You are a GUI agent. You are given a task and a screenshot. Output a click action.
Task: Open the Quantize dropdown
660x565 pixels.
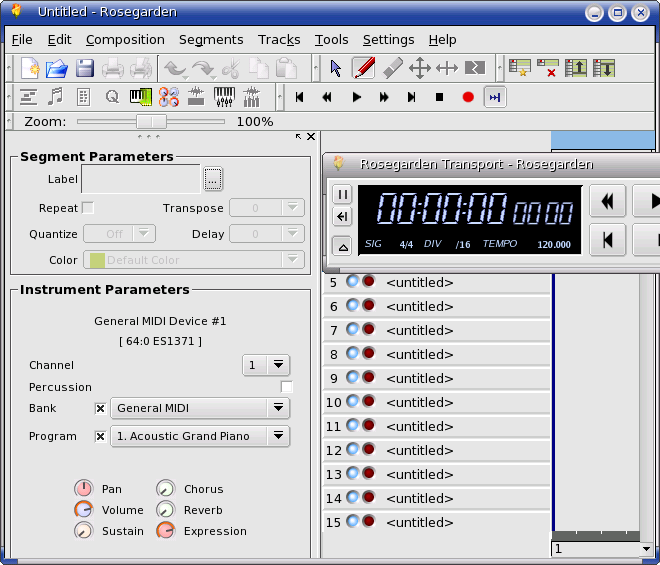click(x=120, y=234)
